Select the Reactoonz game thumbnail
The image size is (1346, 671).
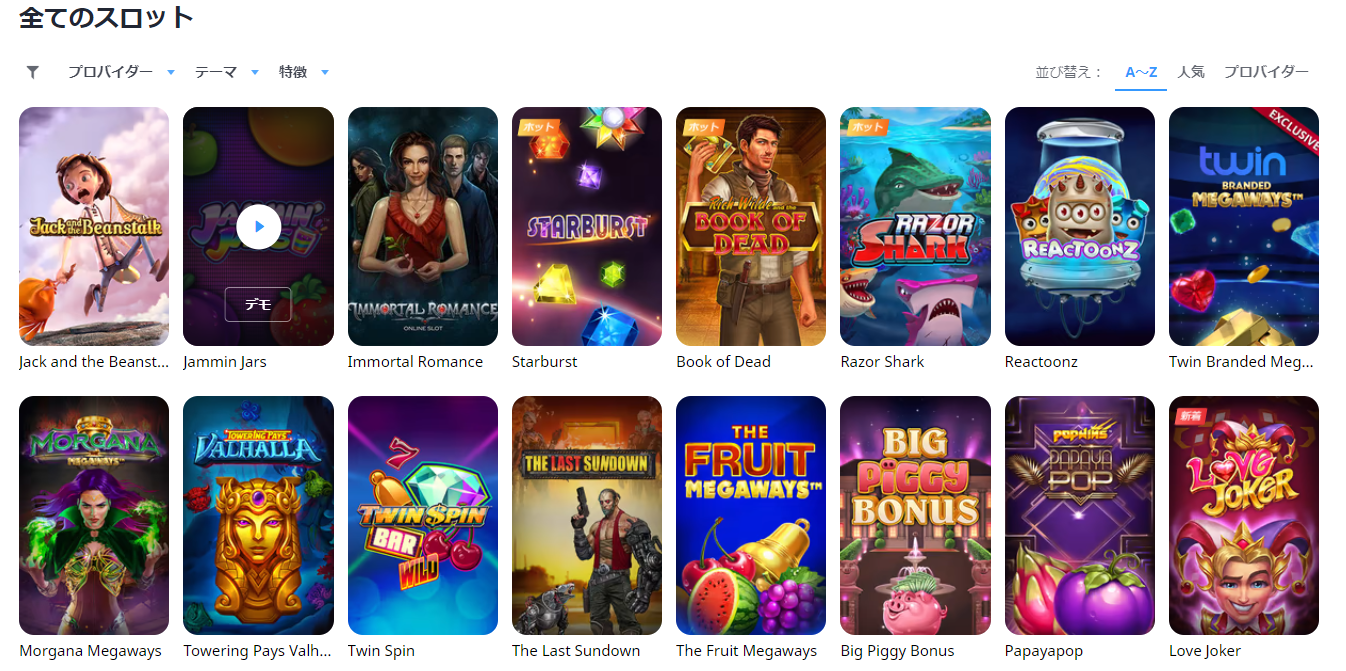[1080, 226]
